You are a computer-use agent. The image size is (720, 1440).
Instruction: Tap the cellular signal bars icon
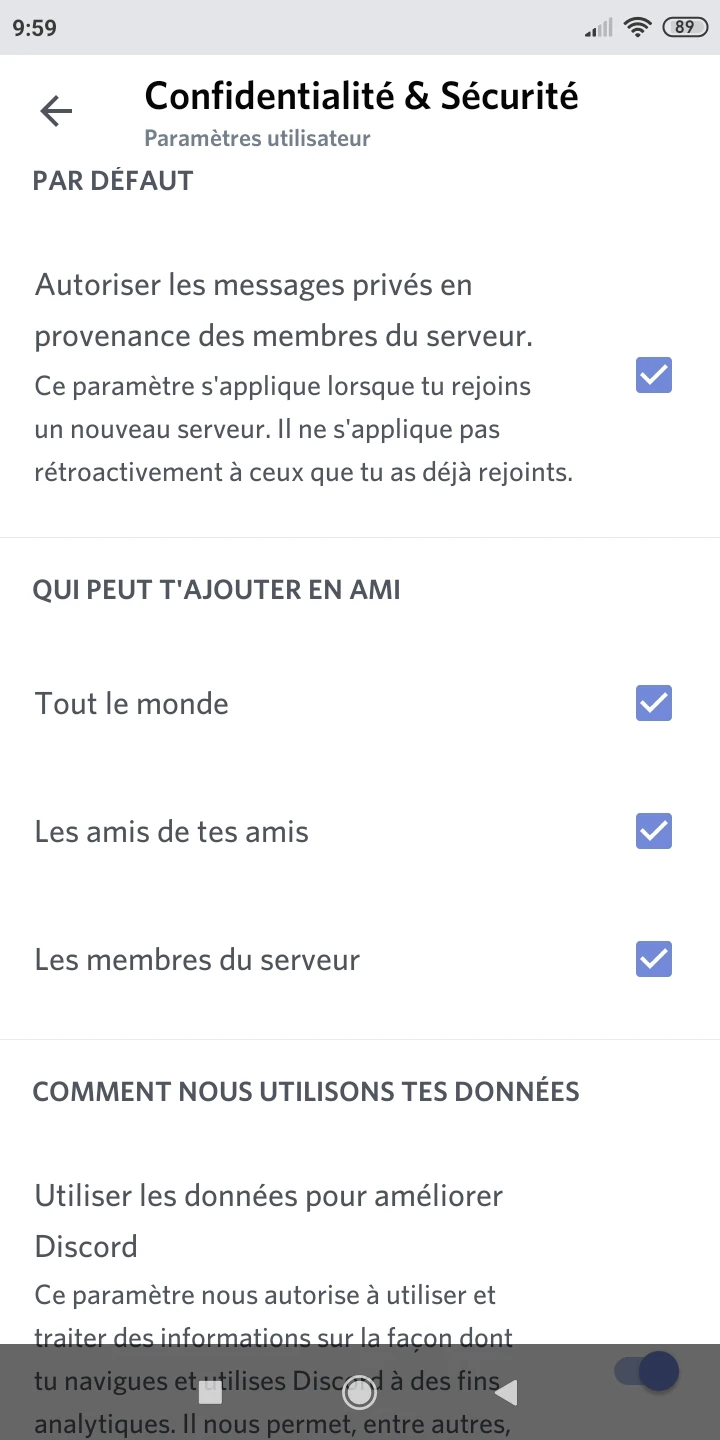click(598, 28)
